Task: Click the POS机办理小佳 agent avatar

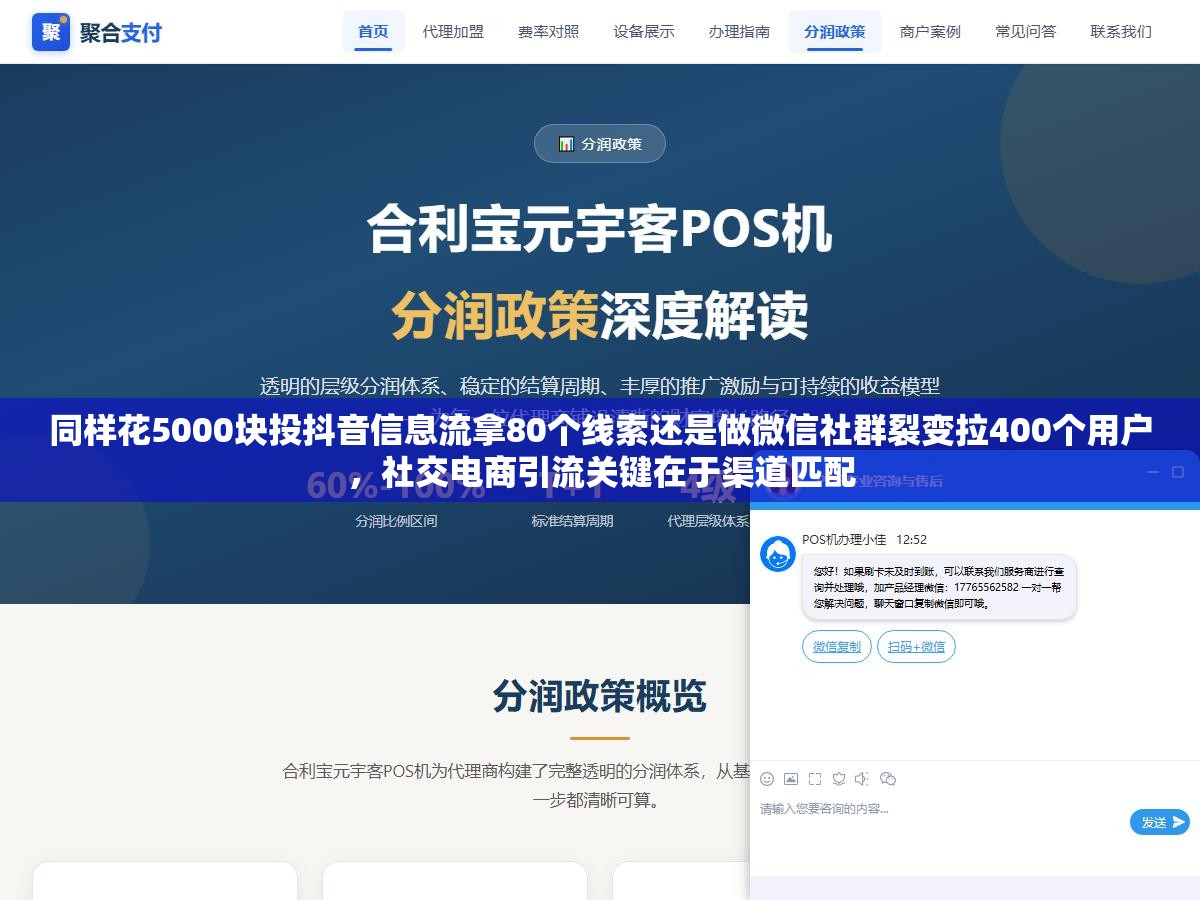Action: pos(778,554)
